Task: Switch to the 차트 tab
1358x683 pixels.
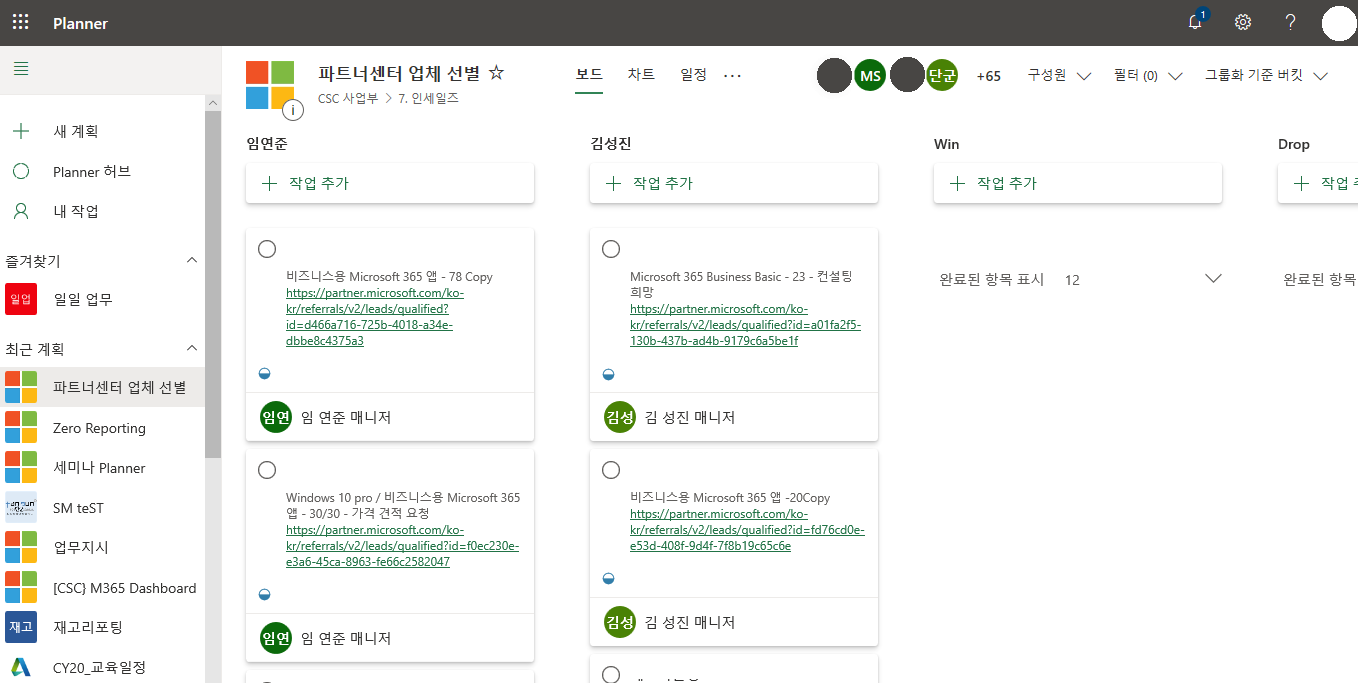Action: point(641,75)
